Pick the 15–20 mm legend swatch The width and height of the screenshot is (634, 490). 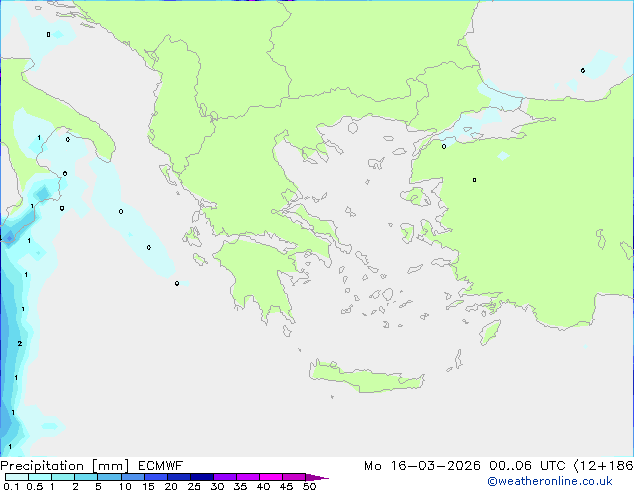click(155, 477)
